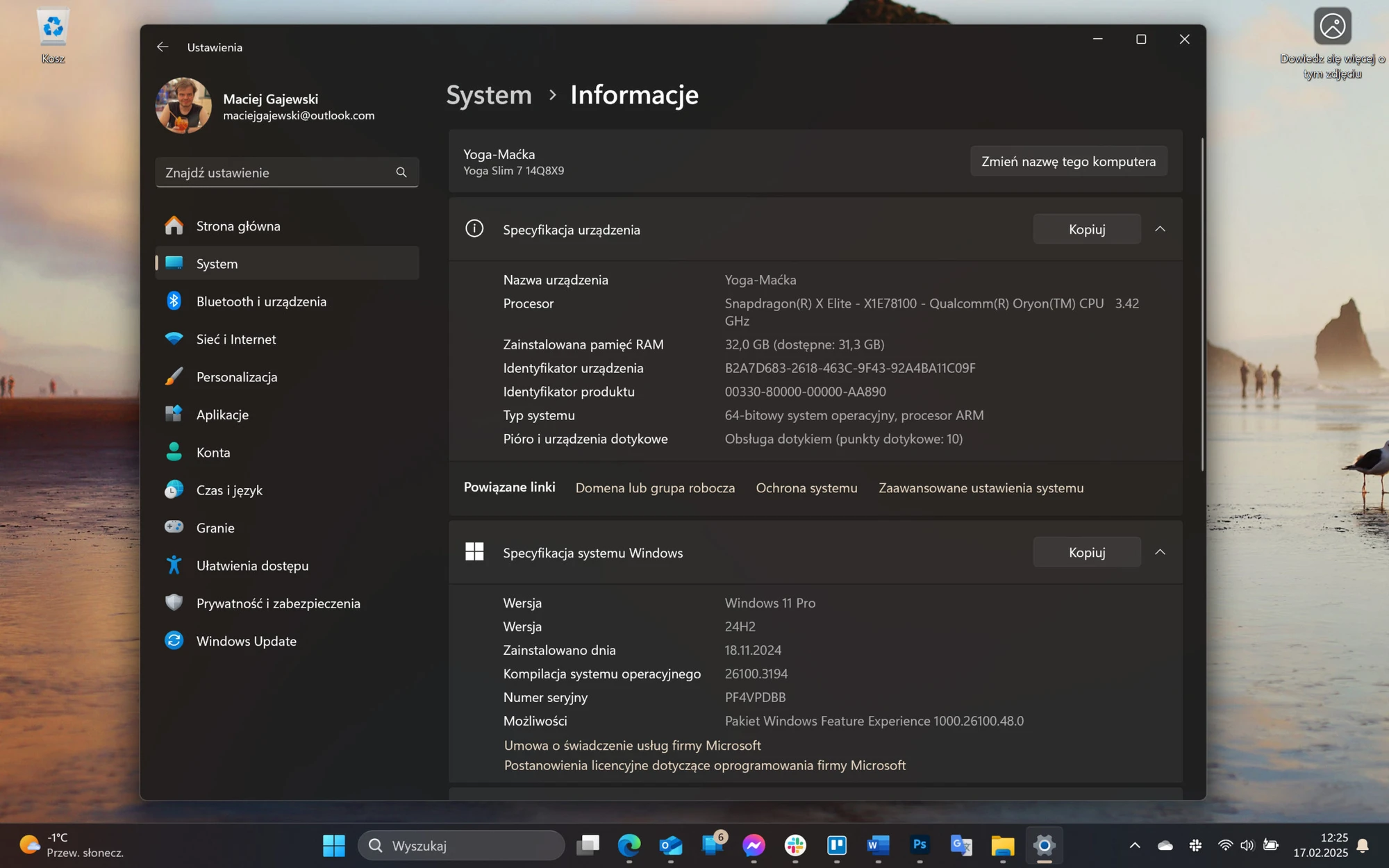Open the weather widget showing -1°C
The image size is (1389, 868).
(x=72, y=845)
